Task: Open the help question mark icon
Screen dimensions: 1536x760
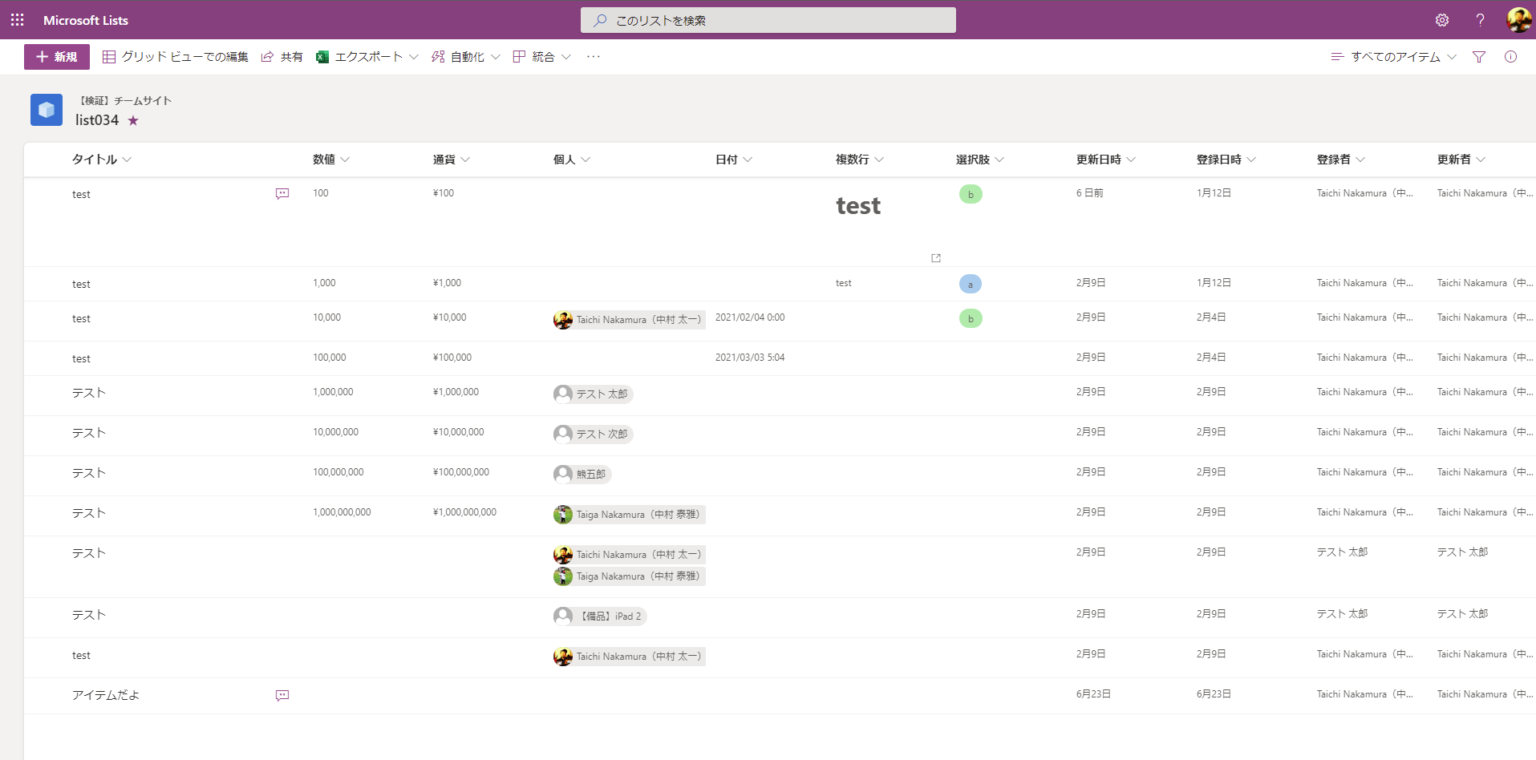Action: click(x=1480, y=20)
